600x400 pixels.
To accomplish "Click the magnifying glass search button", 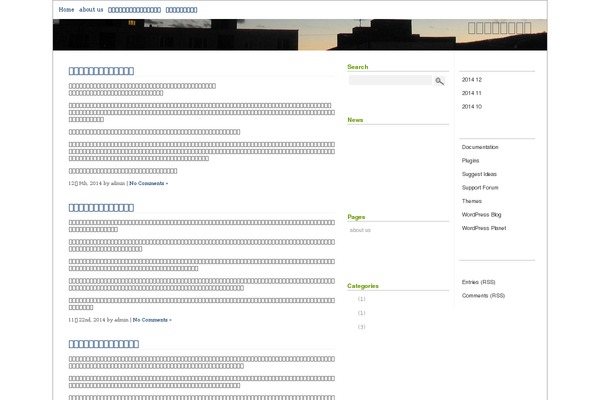I will coord(439,81).
